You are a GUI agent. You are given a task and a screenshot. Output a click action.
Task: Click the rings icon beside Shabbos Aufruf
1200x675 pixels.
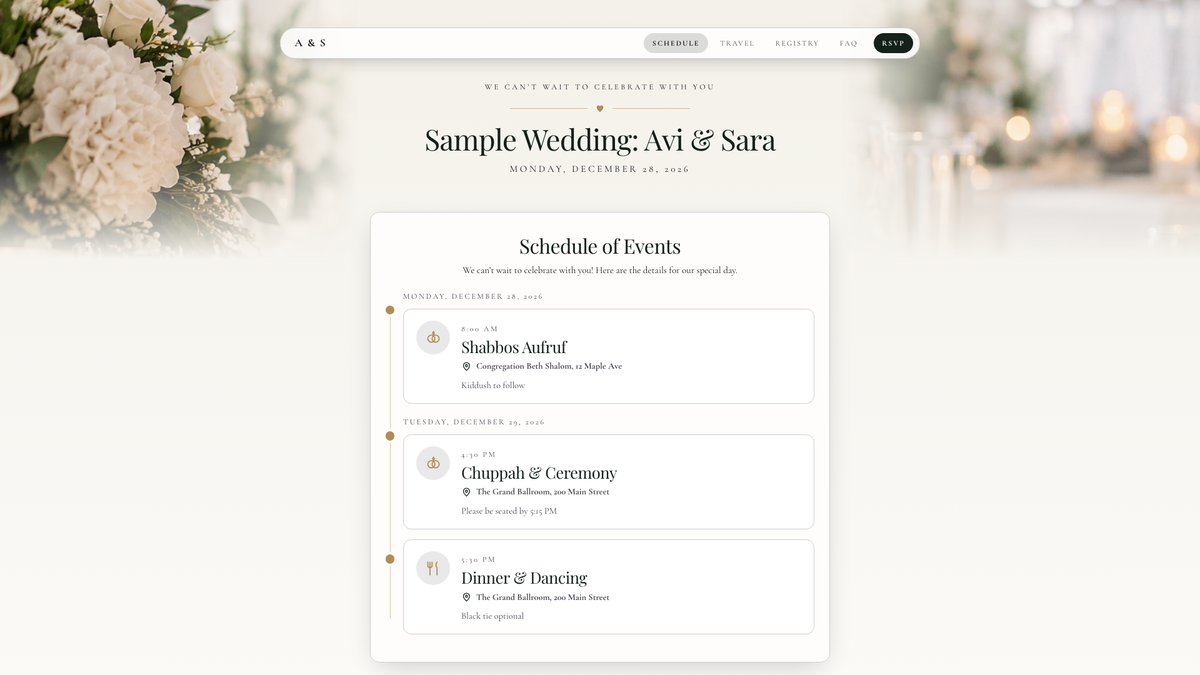pos(433,338)
